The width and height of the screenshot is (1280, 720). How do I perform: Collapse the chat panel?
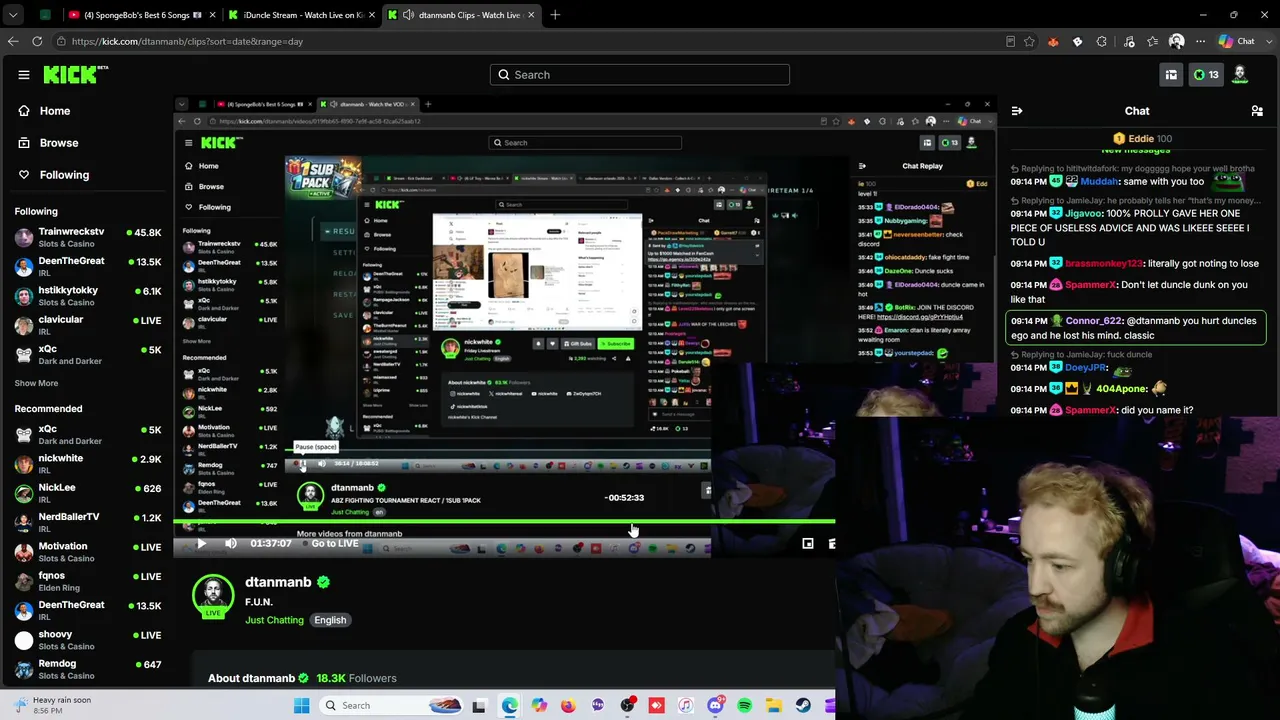pyautogui.click(x=1016, y=111)
